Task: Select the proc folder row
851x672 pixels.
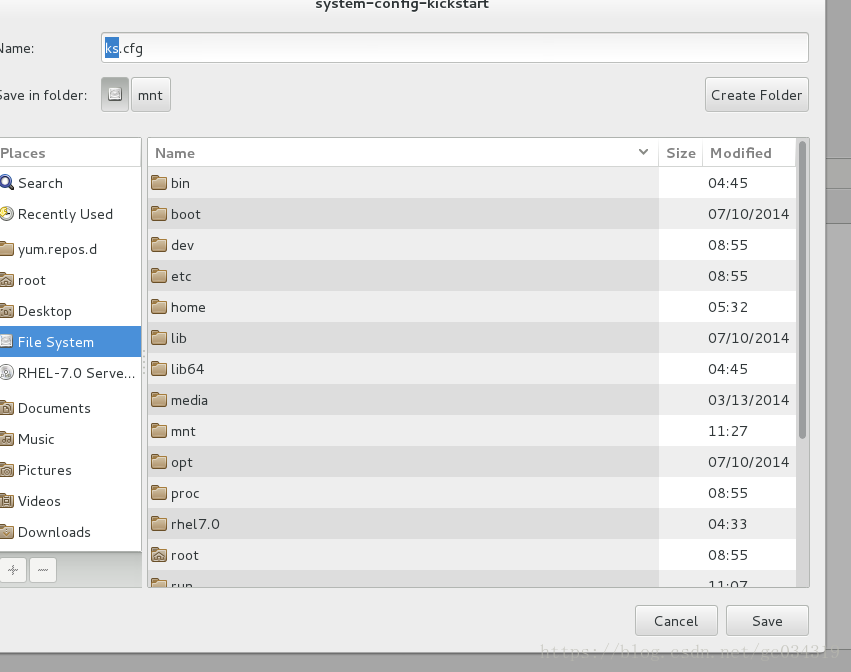Action: (x=472, y=493)
